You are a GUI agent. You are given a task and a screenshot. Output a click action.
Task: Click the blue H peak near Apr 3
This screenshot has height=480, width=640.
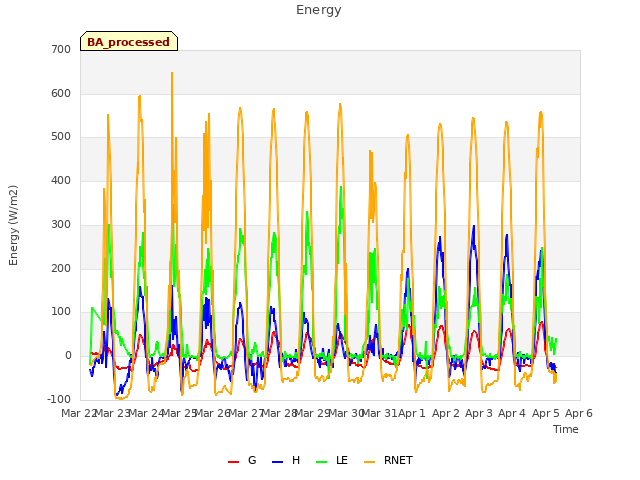tap(474, 227)
